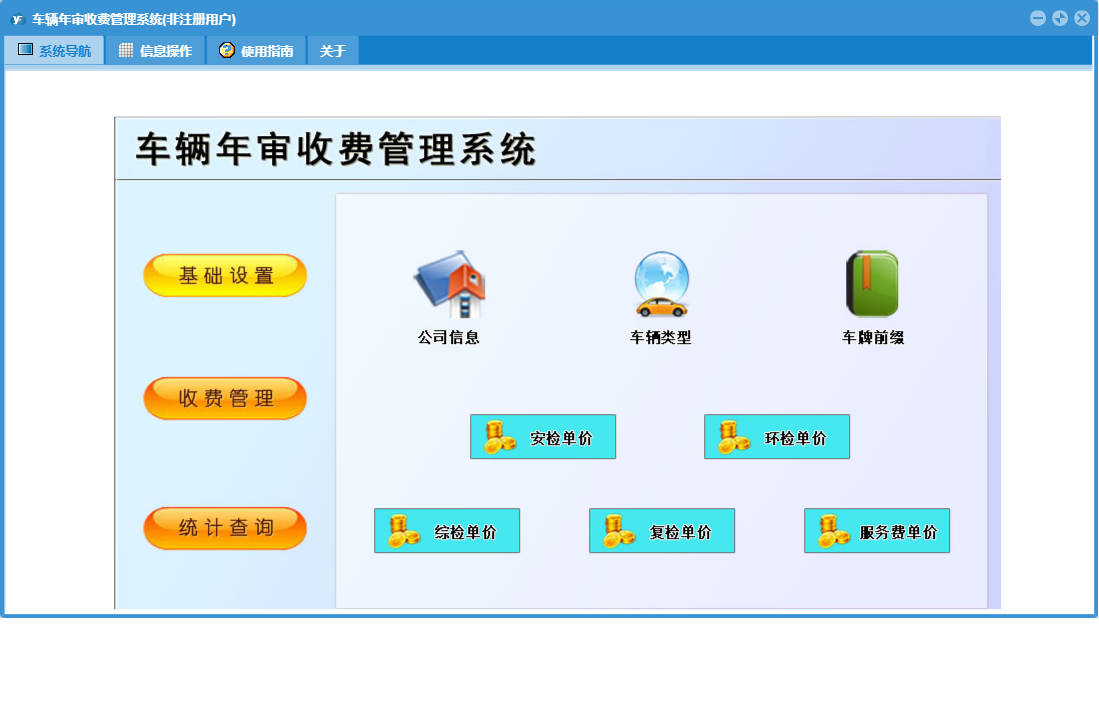1099x723 pixels.
Task: Open the 使用指南 menu tab
Action: click(x=257, y=50)
